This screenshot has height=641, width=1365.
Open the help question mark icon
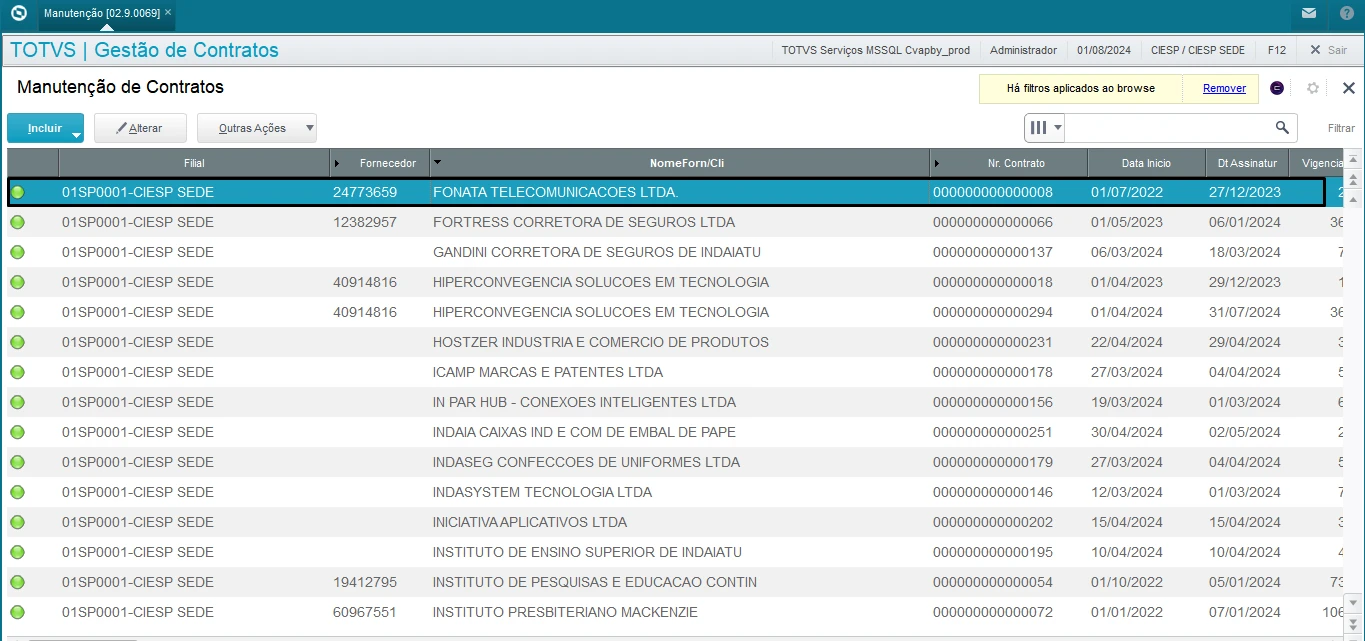tap(1346, 13)
